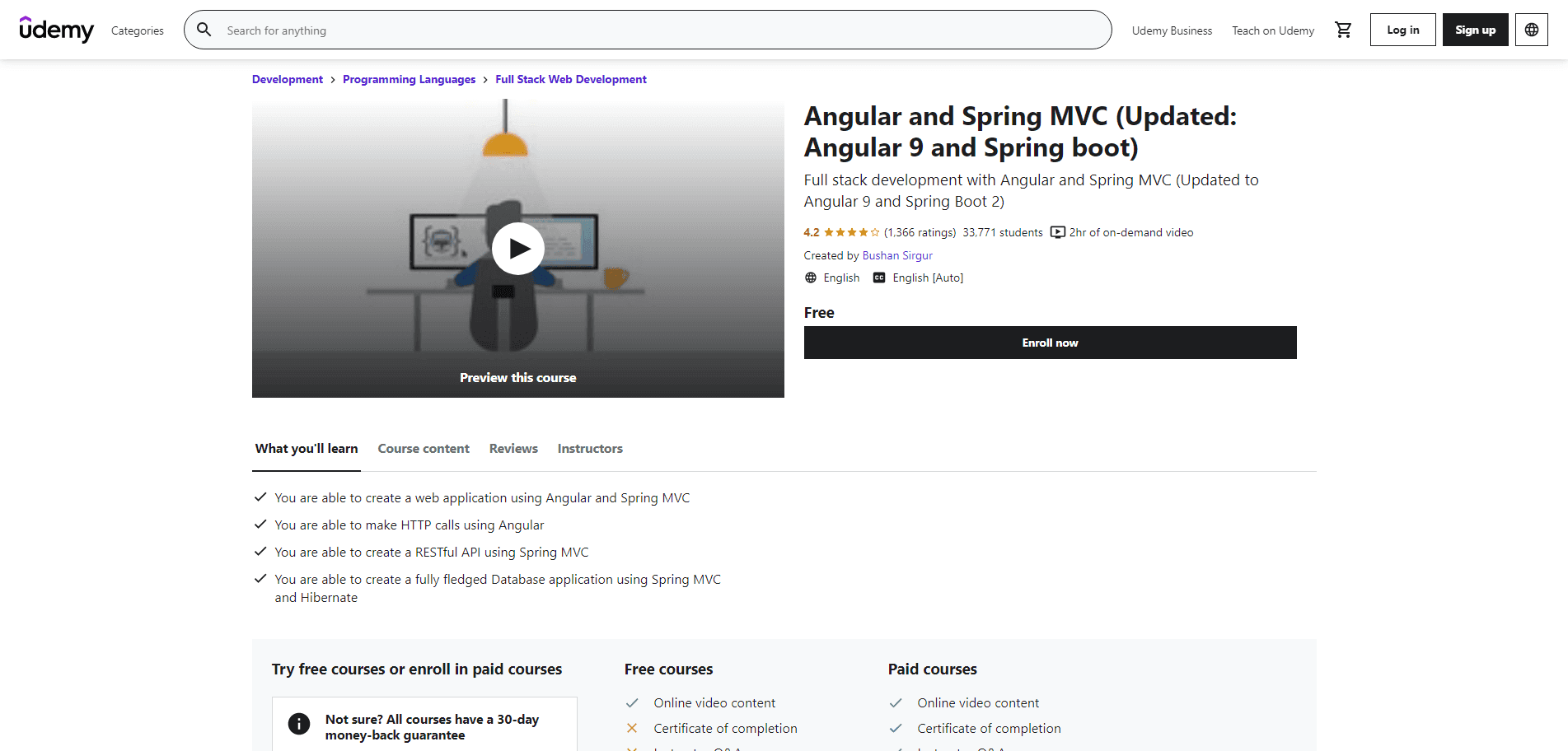Click the info icon in the money-back guarantee box
1568x751 pixels.
298,724
